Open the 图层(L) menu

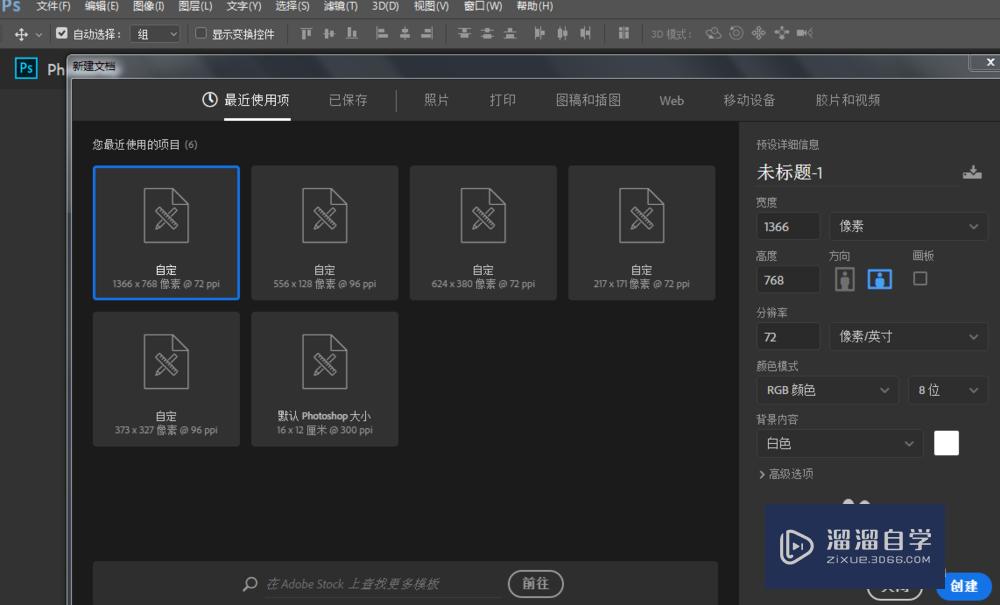pyautogui.click(x=195, y=6)
